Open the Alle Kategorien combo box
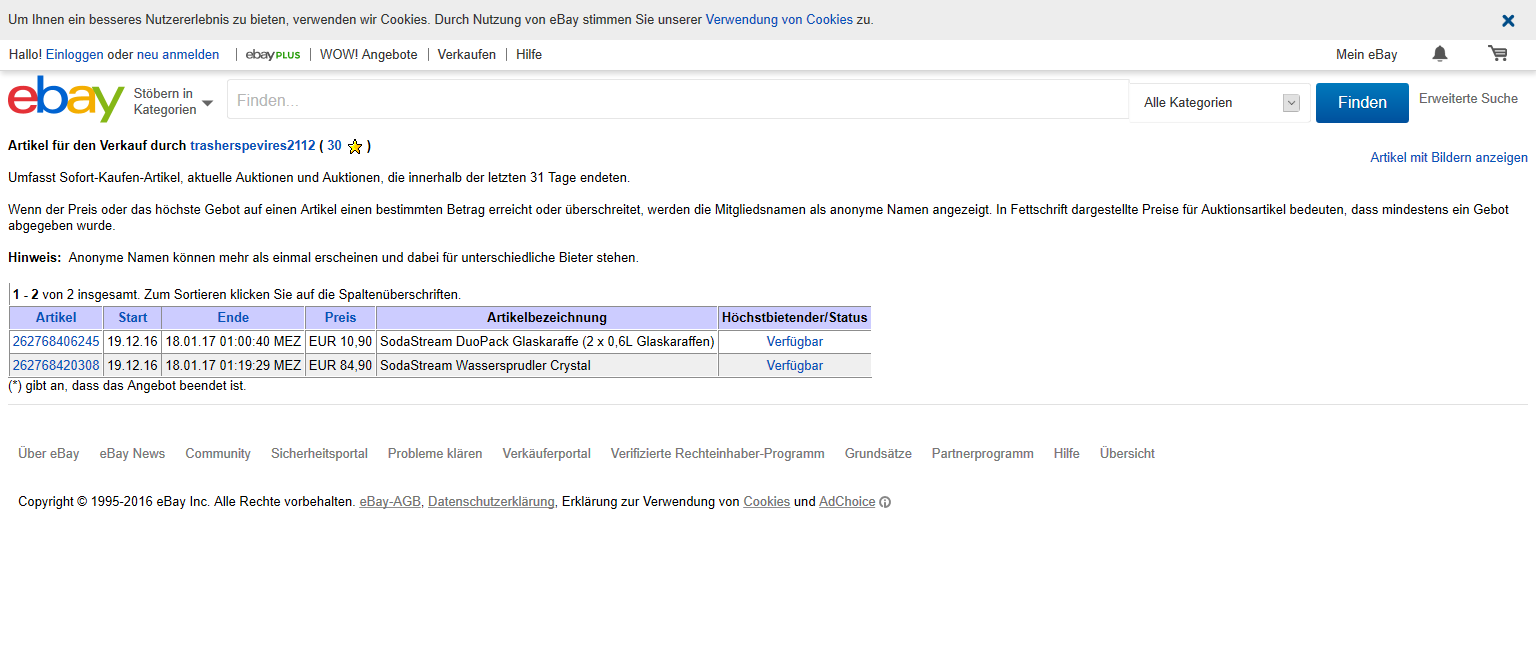Screen dimensions: 1536x654 (1220, 103)
